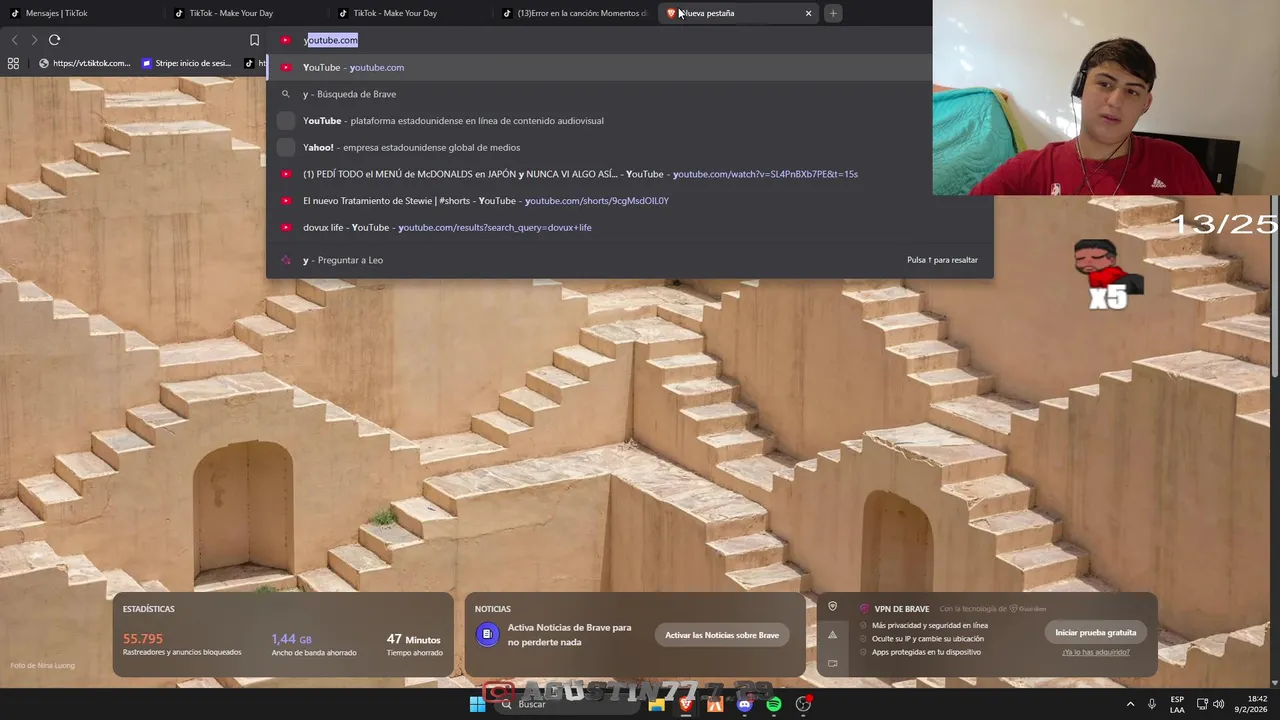Open the dovux life YouTube search suggestion
Viewport: 1280px width, 720px height.
pos(630,227)
